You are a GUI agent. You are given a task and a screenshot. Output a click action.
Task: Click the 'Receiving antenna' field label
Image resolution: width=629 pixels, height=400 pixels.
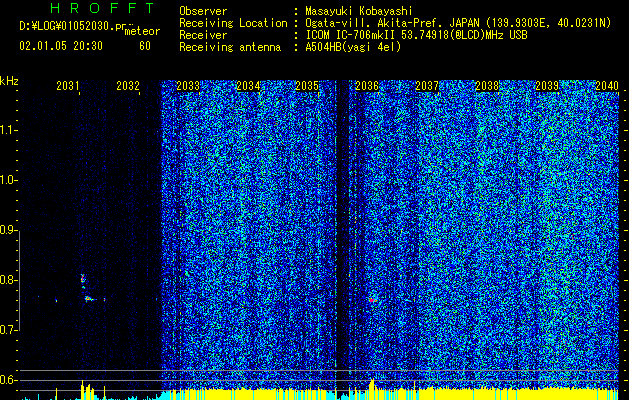point(230,47)
